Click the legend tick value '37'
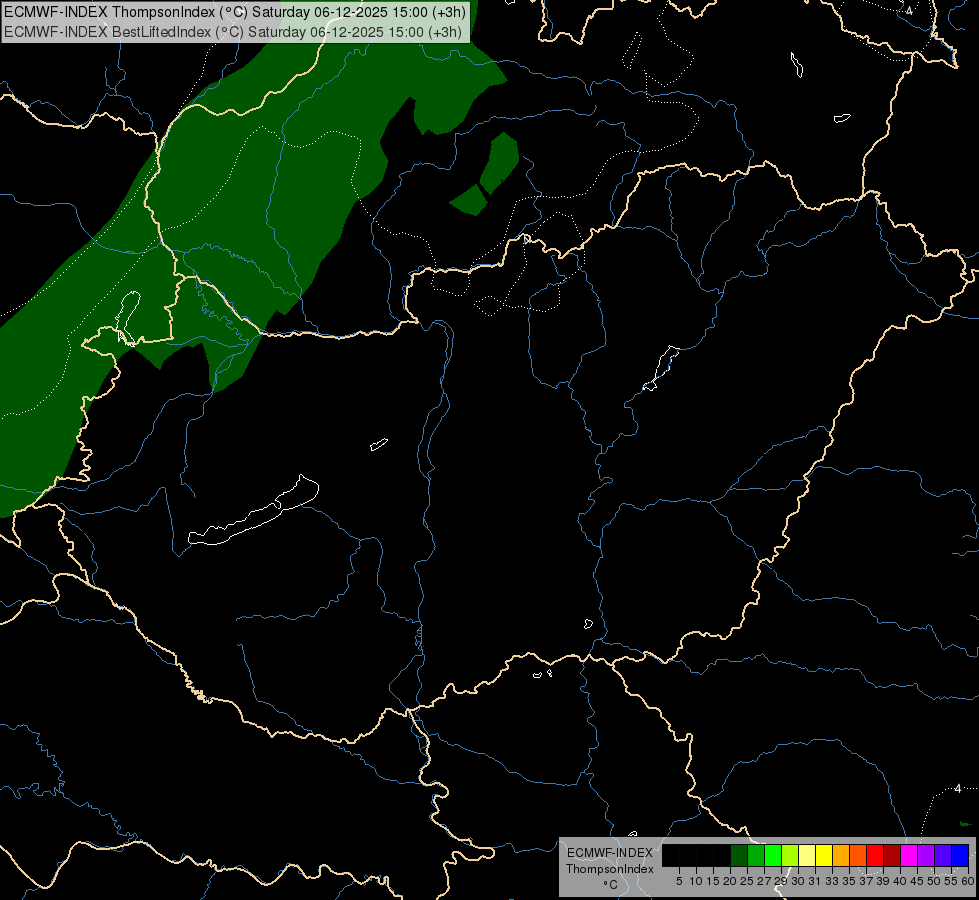This screenshot has width=979, height=900. [866, 881]
